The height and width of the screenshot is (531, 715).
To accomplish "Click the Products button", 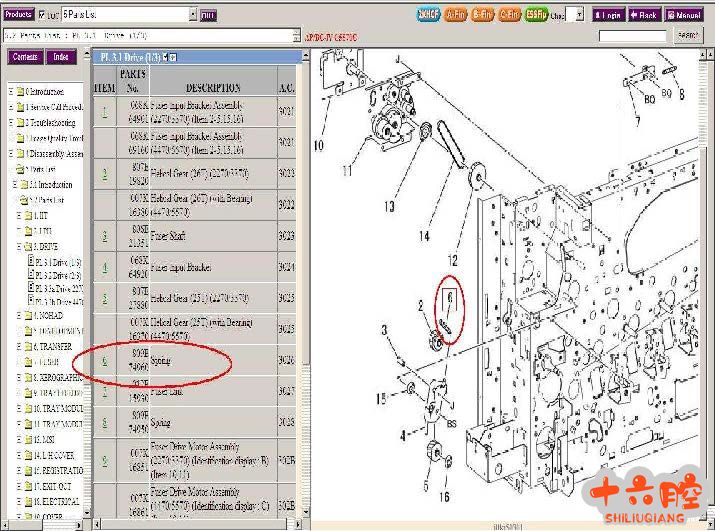I will point(18,15).
